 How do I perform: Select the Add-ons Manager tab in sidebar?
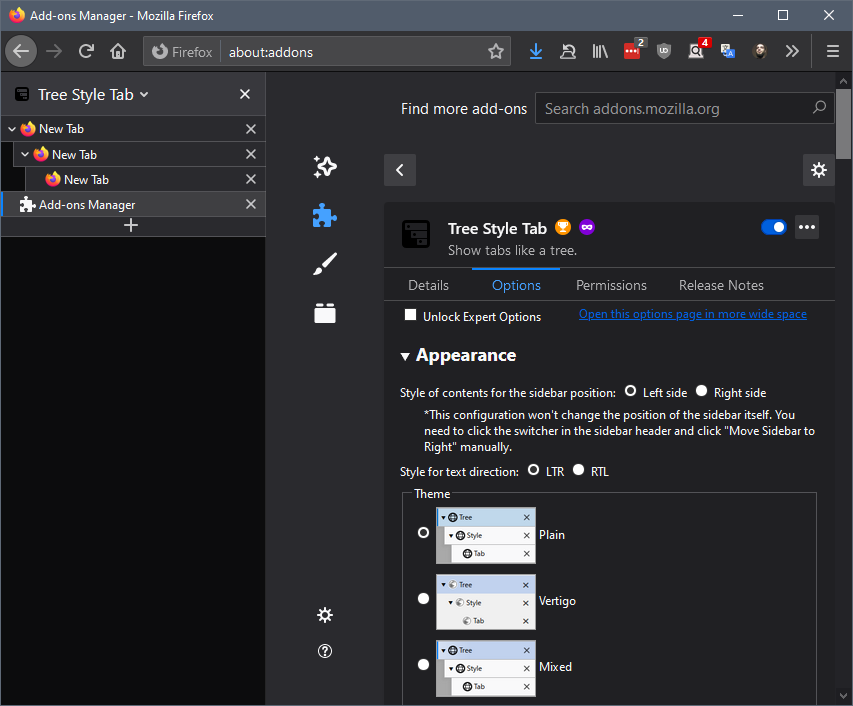[133, 205]
